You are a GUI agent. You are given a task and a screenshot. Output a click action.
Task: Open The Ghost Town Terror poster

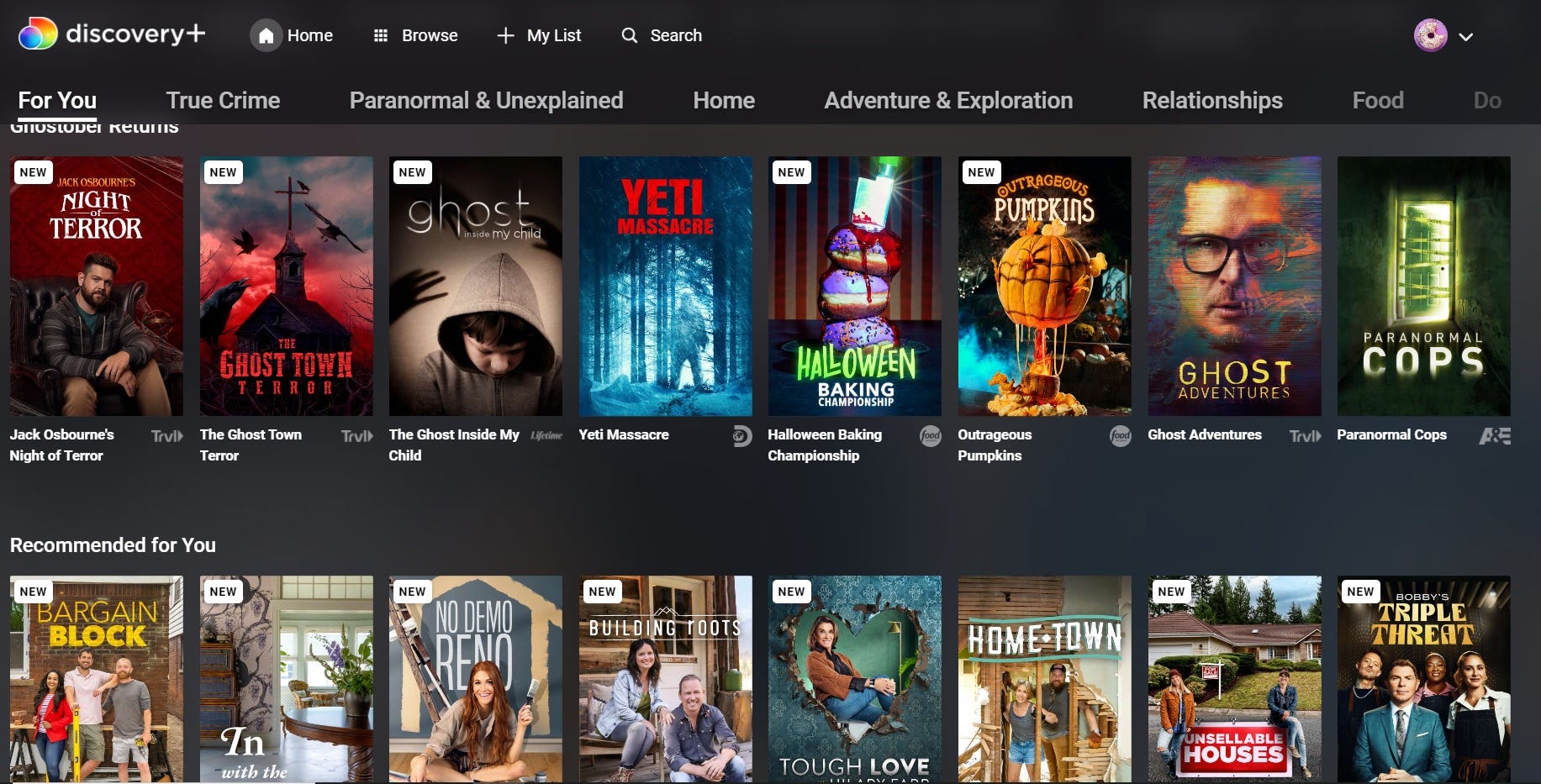[x=286, y=286]
